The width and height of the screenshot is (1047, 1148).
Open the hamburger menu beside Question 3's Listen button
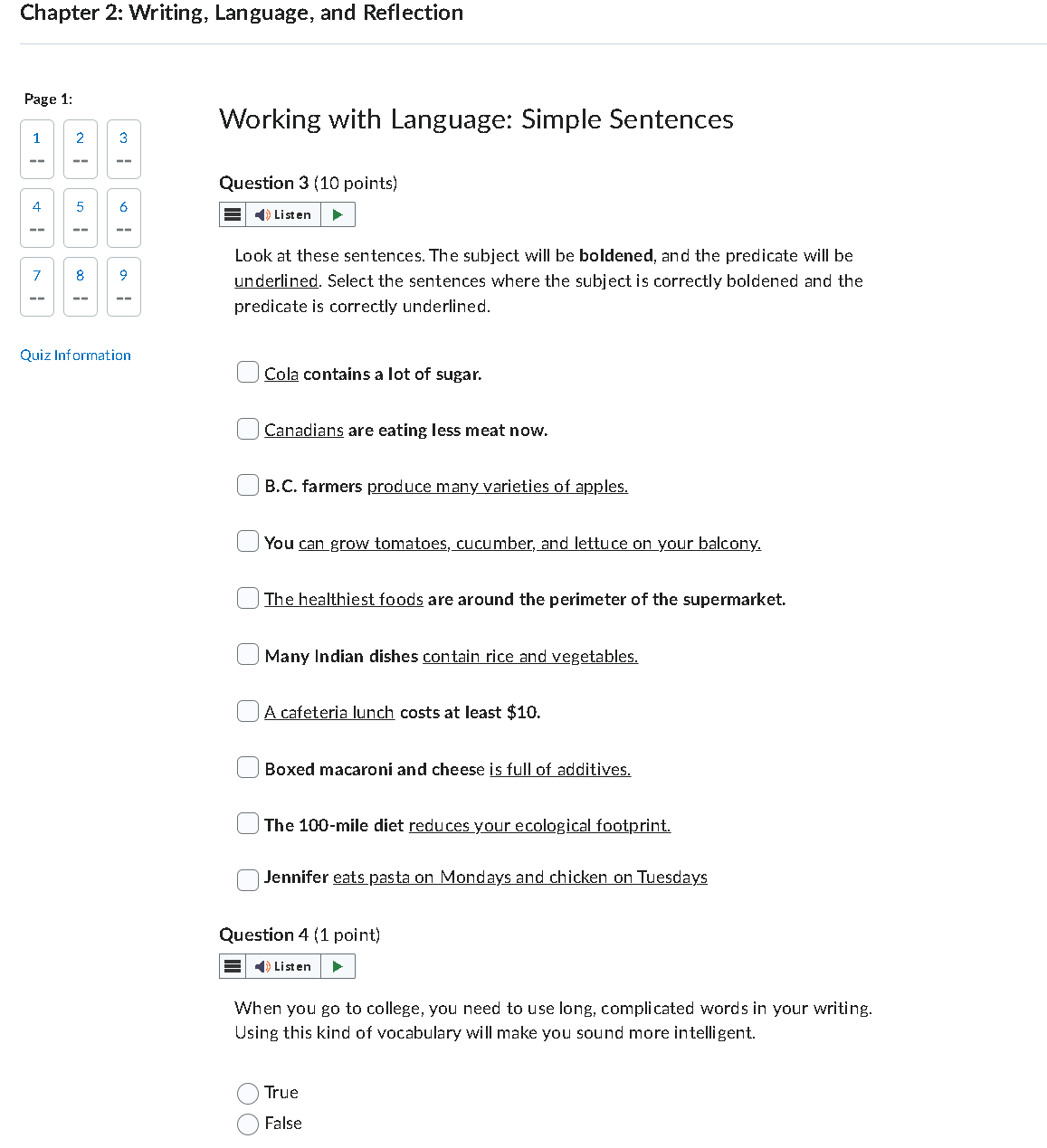point(232,214)
